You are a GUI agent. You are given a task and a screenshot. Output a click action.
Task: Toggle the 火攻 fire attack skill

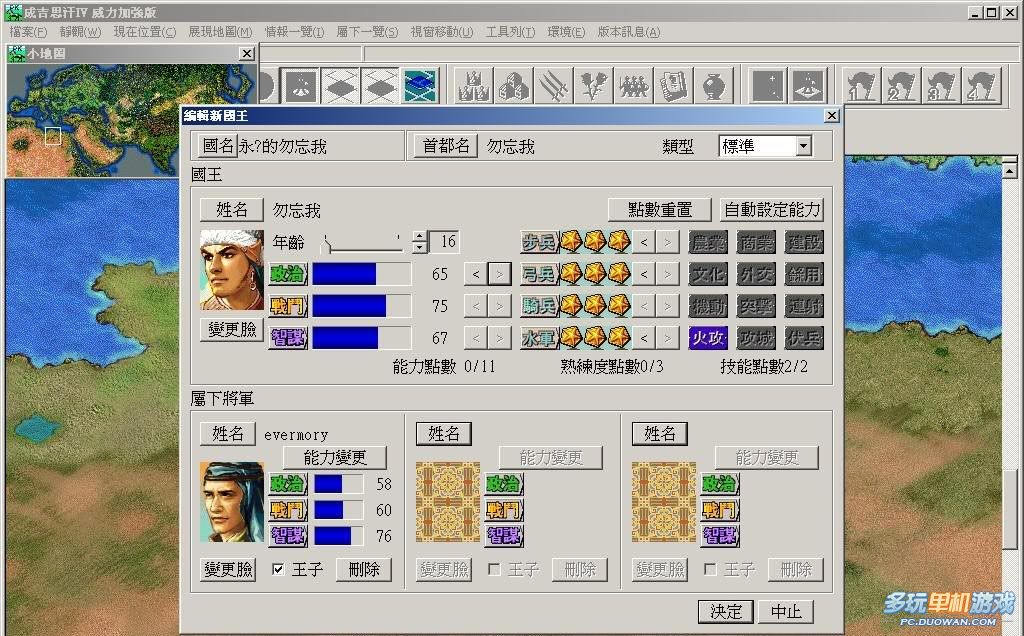pos(709,338)
